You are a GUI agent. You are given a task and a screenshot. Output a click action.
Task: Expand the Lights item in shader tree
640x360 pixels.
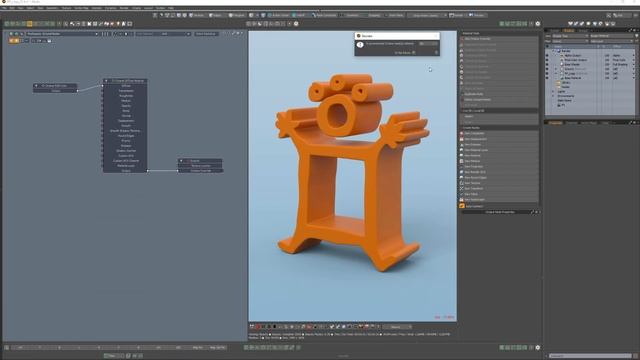pos(554,91)
